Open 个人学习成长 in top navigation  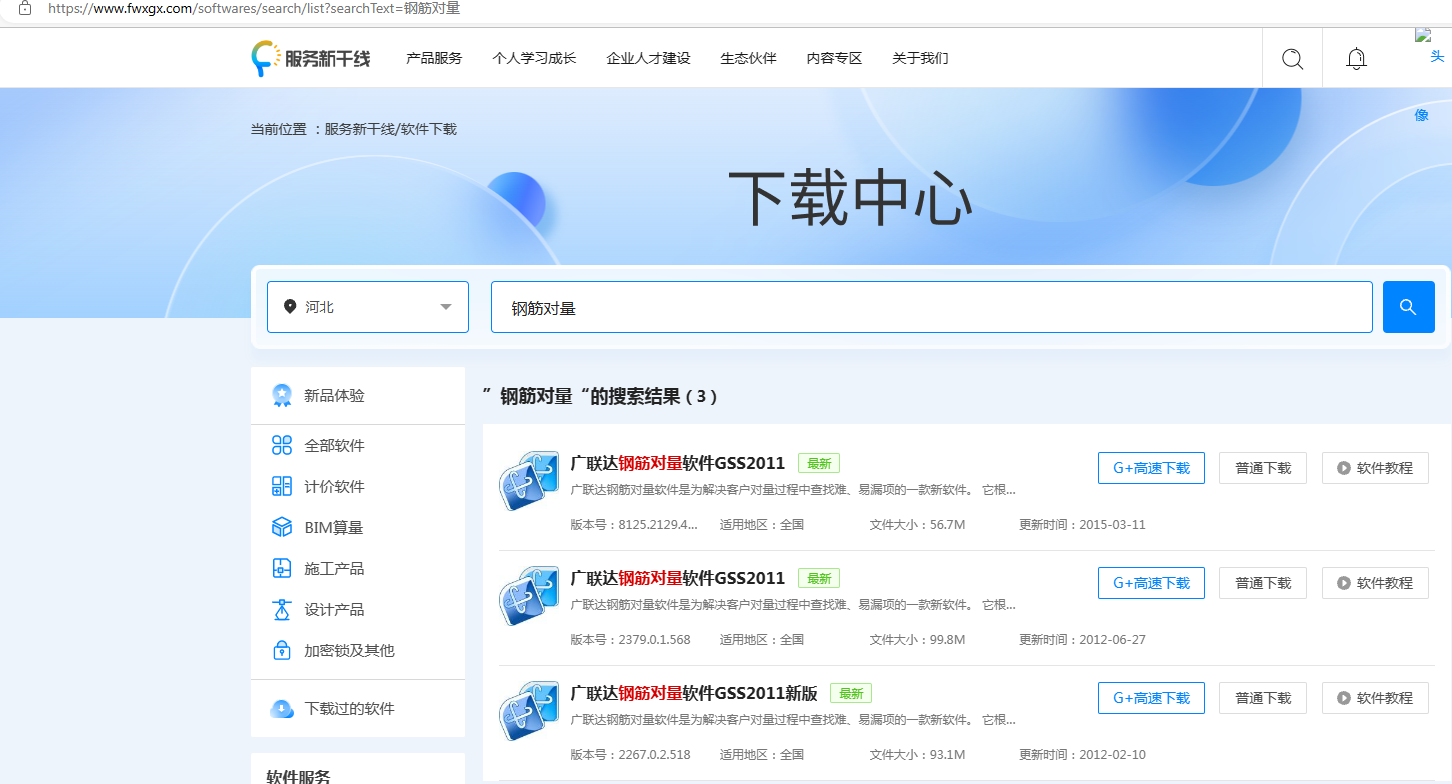click(x=534, y=58)
